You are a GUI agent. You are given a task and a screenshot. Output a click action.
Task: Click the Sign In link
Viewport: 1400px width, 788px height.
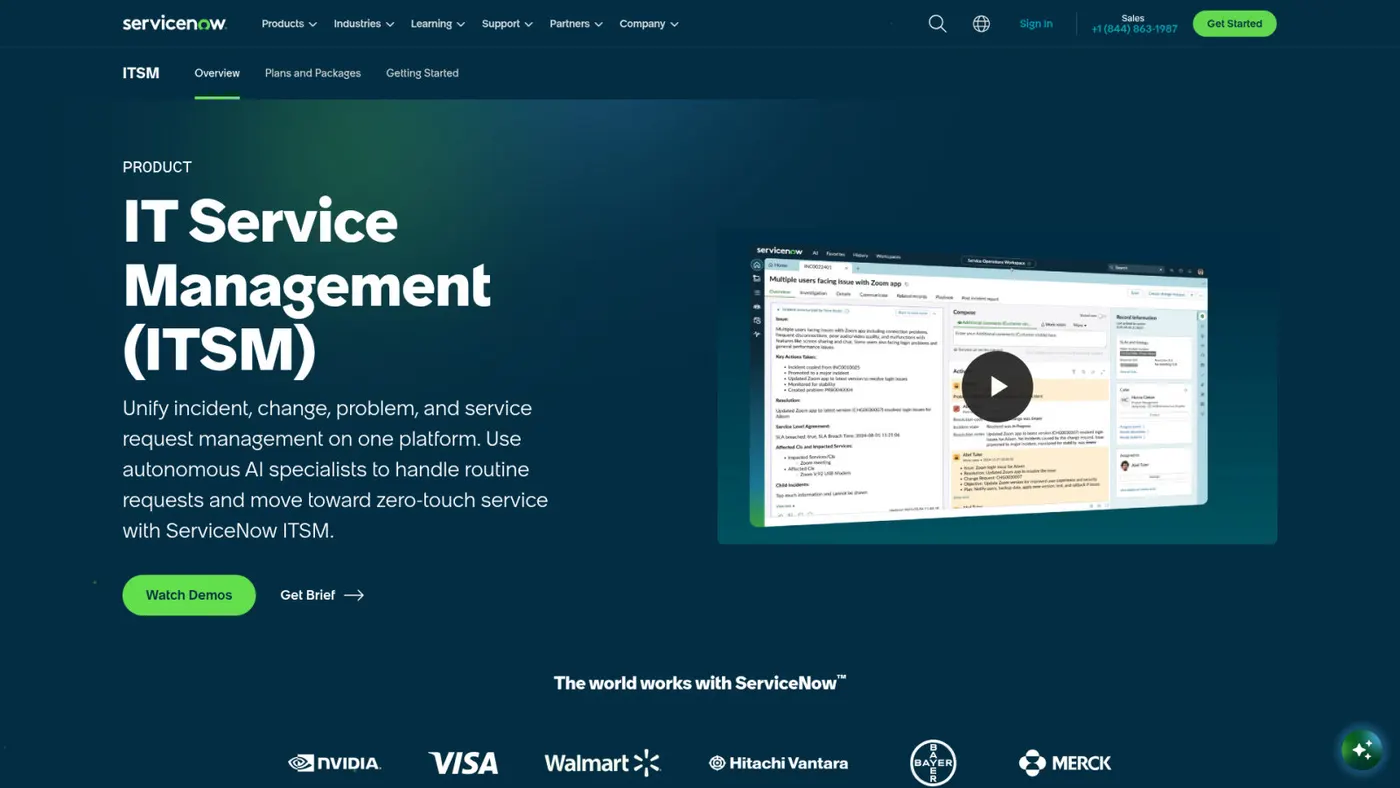[x=1036, y=24]
